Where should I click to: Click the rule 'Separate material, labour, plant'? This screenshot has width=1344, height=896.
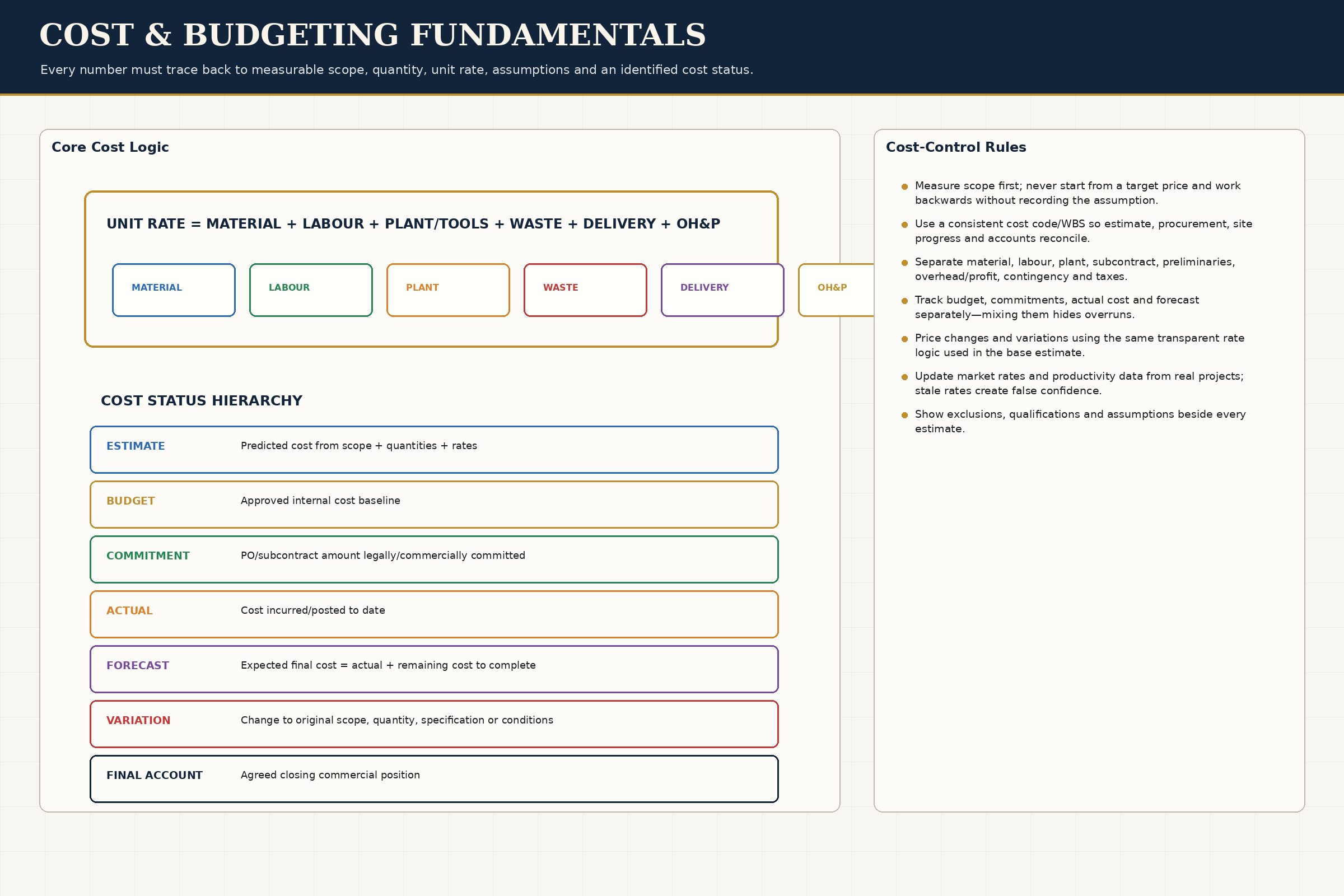1075,269
